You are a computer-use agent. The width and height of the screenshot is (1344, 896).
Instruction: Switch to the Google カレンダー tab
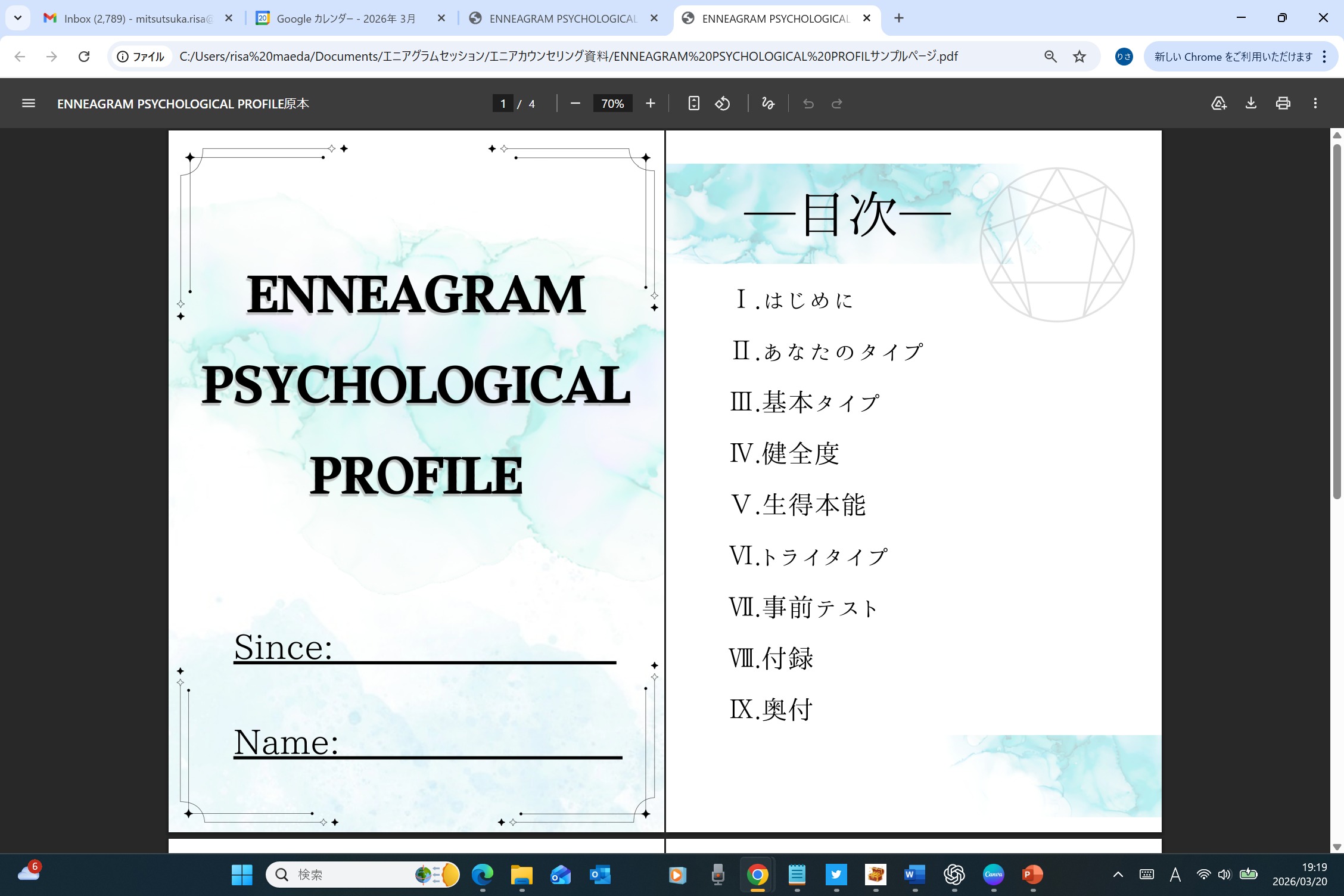point(346,18)
